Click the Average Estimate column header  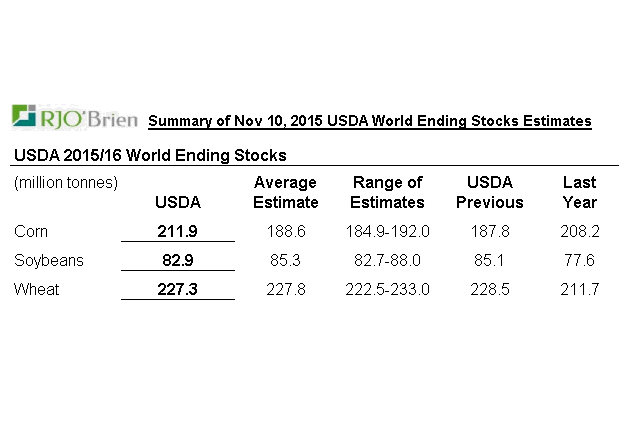(285, 192)
